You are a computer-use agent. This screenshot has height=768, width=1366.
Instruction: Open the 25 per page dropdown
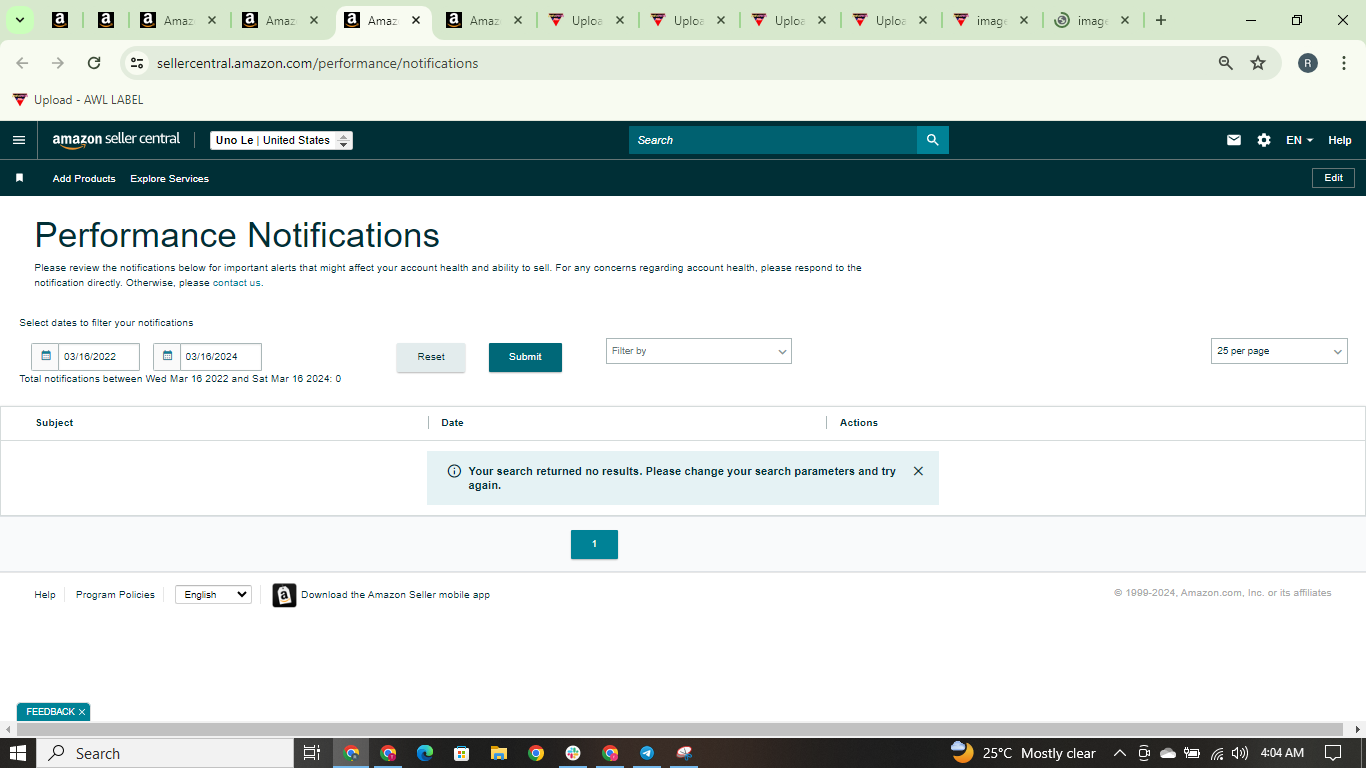click(x=1279, y=351)
